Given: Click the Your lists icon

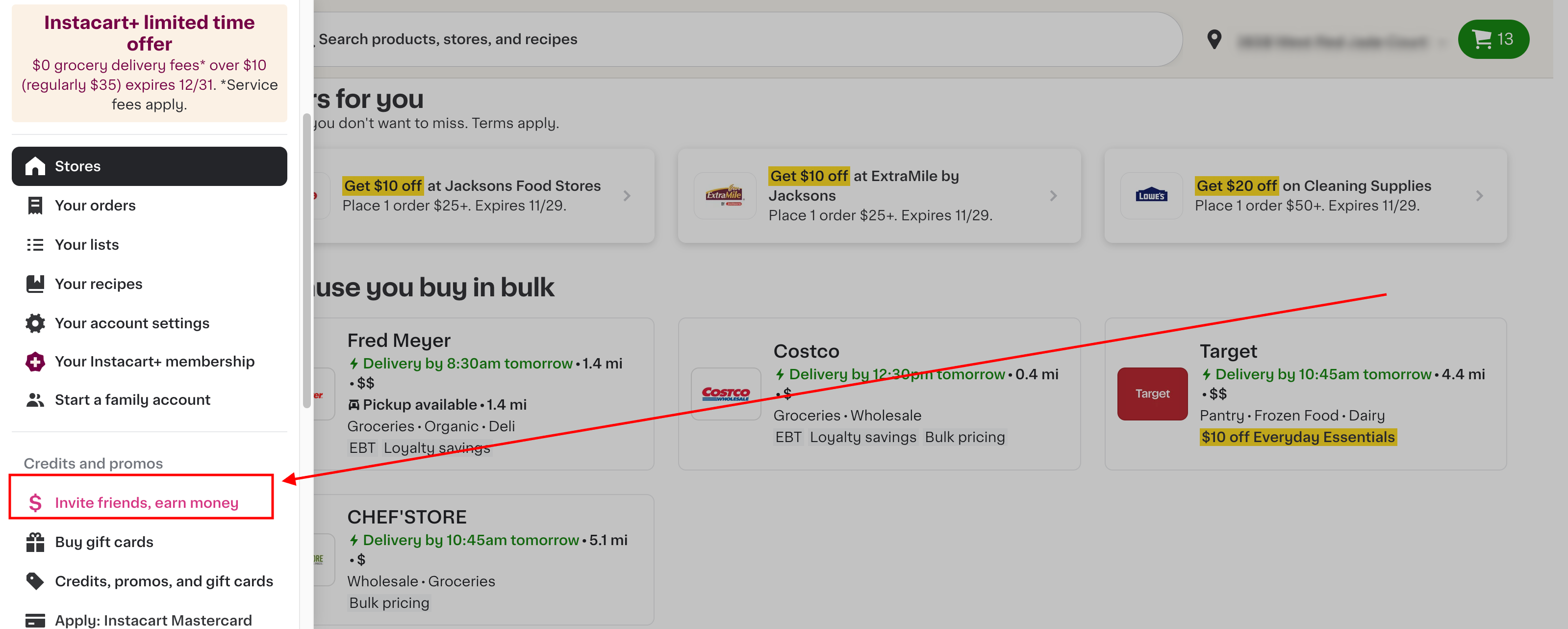Looking at the screenshot, I should point(35,245).
